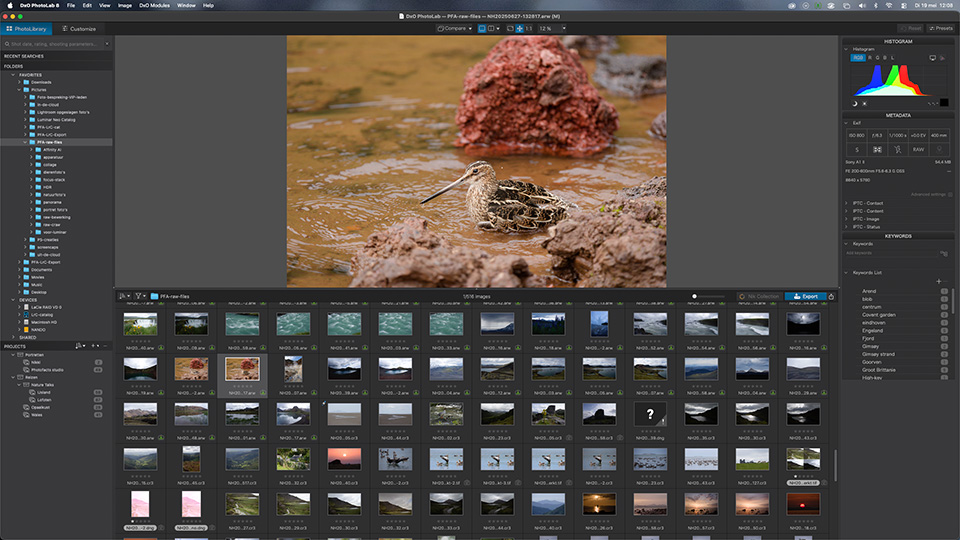Select side-by-side split view icon
Screen dimensions: 960x540
coord(491,29)
